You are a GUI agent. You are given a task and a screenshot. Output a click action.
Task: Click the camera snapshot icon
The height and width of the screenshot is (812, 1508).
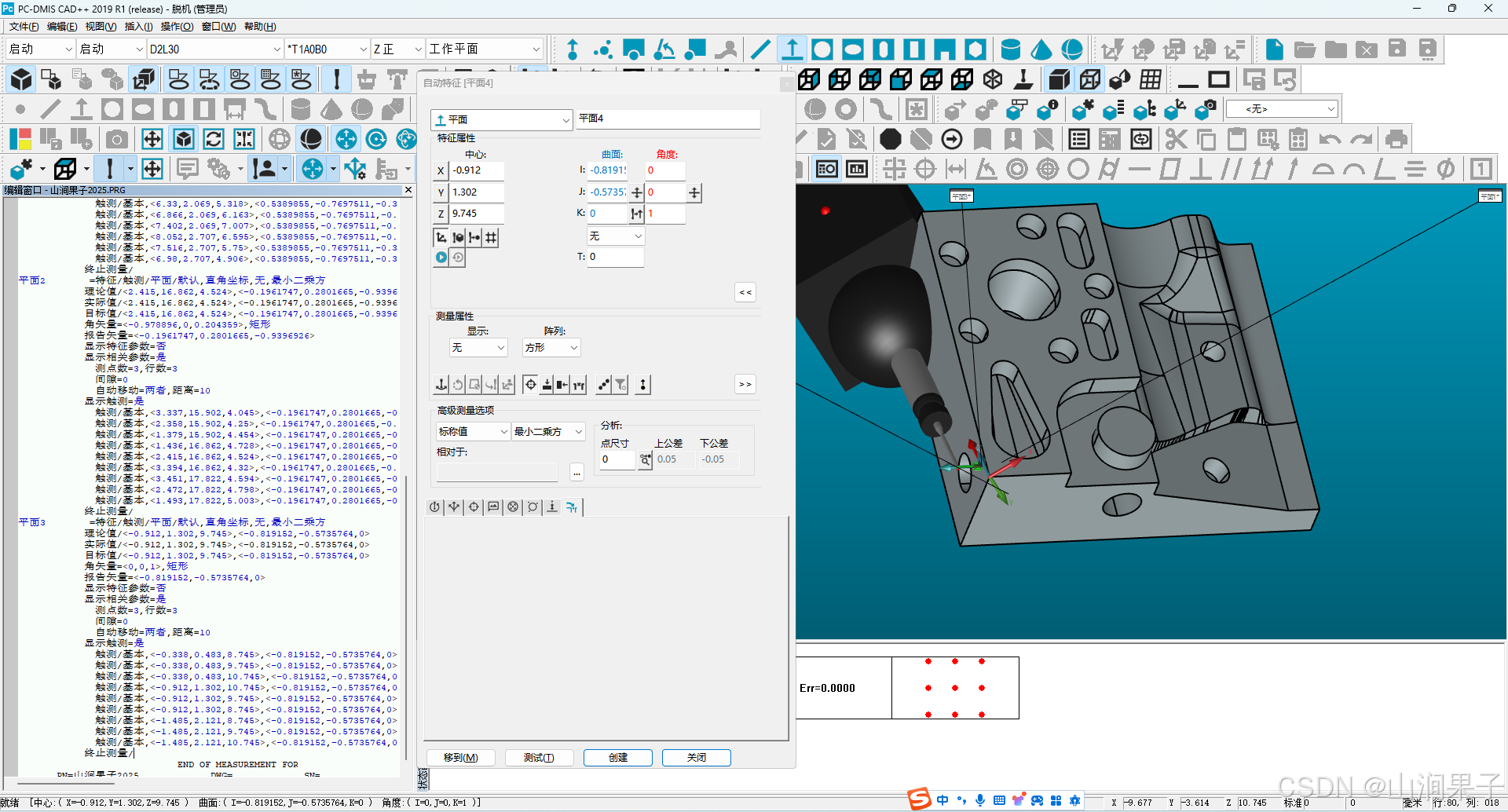(x=117, y=139)
